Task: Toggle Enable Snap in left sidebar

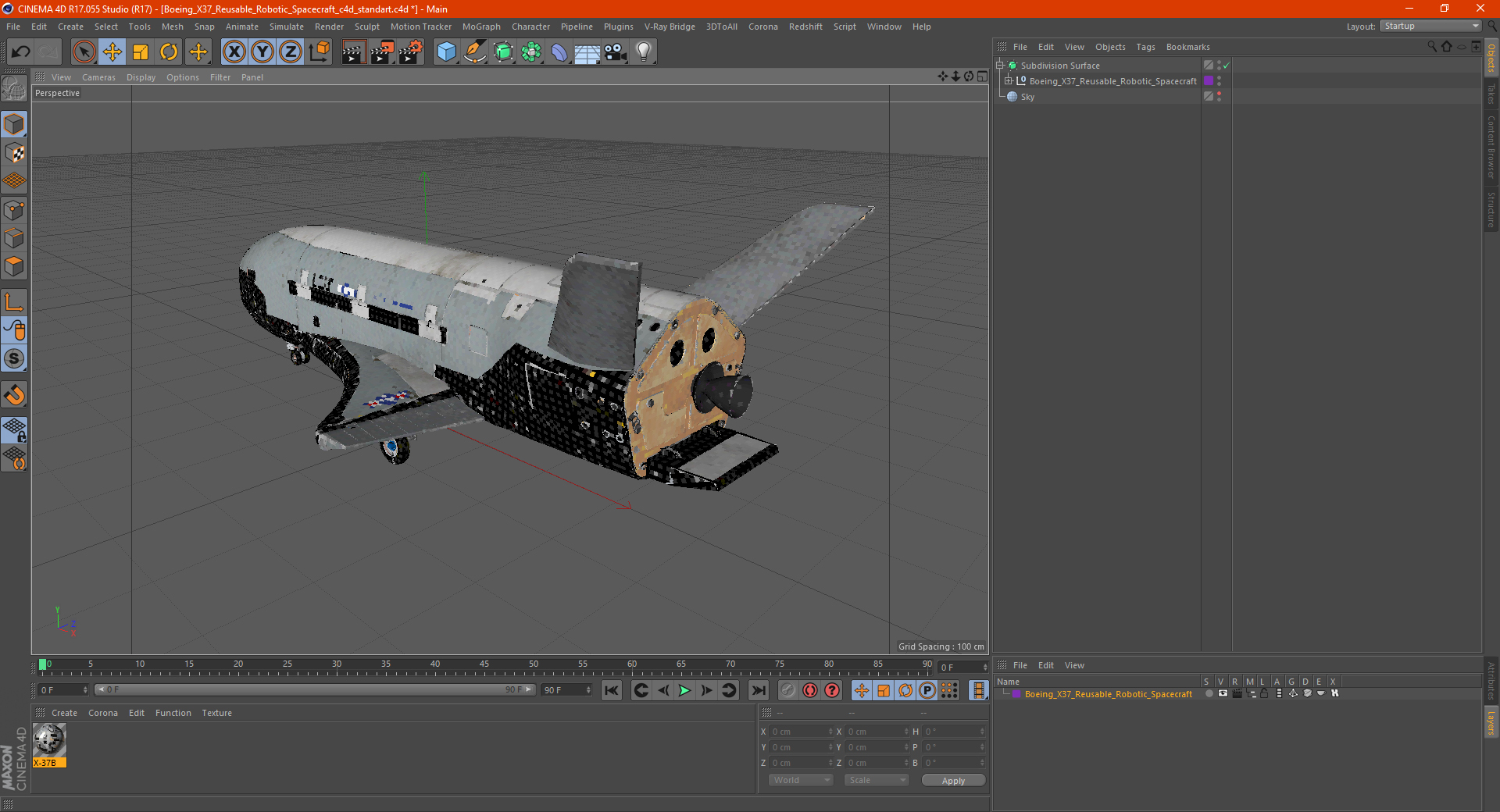Action: [x=14, y=395]
